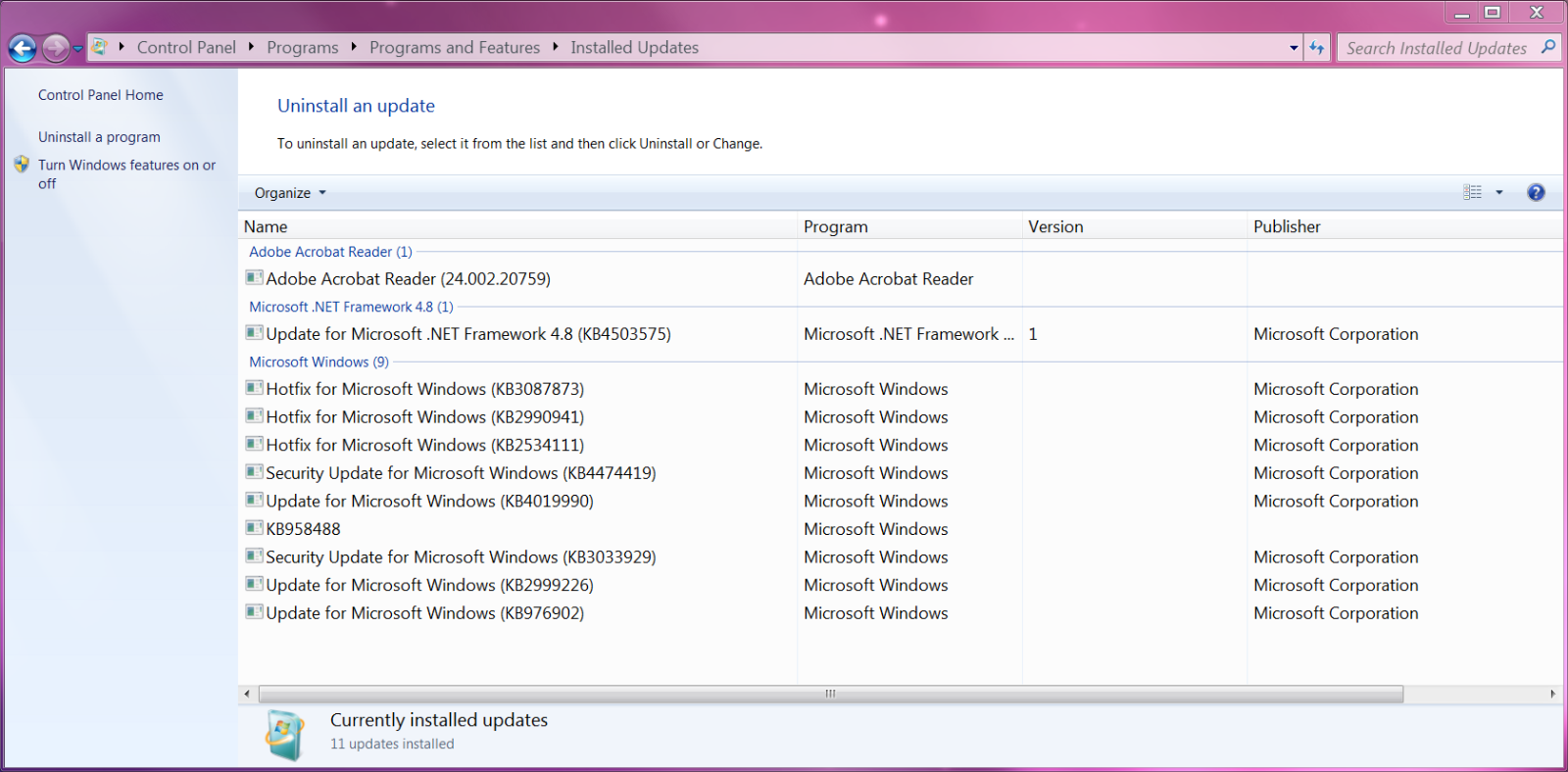The image size is (1568, 772).
Task: Click the shield icon beside Windows features
Action: 22,165
